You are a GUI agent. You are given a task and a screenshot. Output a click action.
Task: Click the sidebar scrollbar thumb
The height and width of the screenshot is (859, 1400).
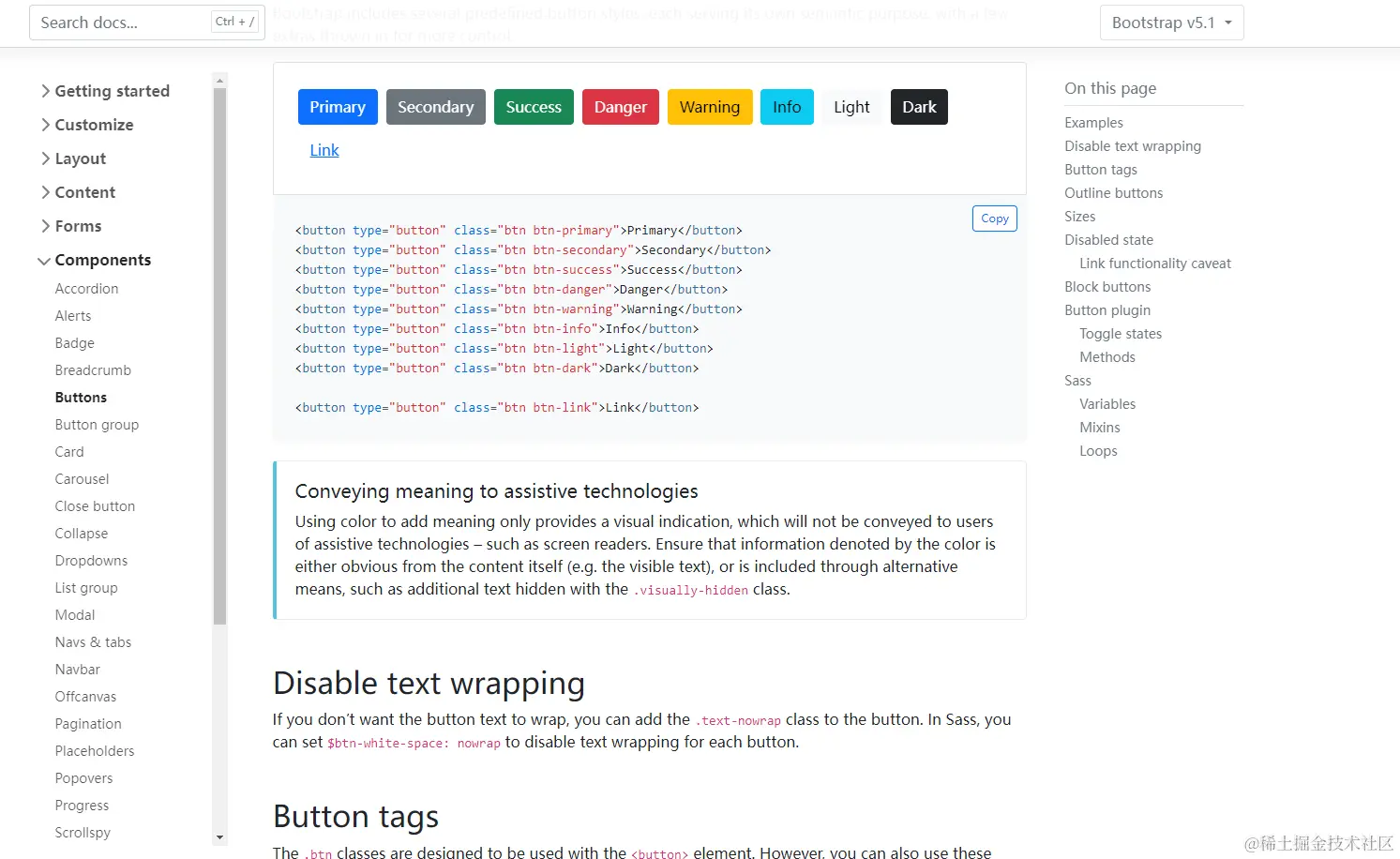(219, 356)
